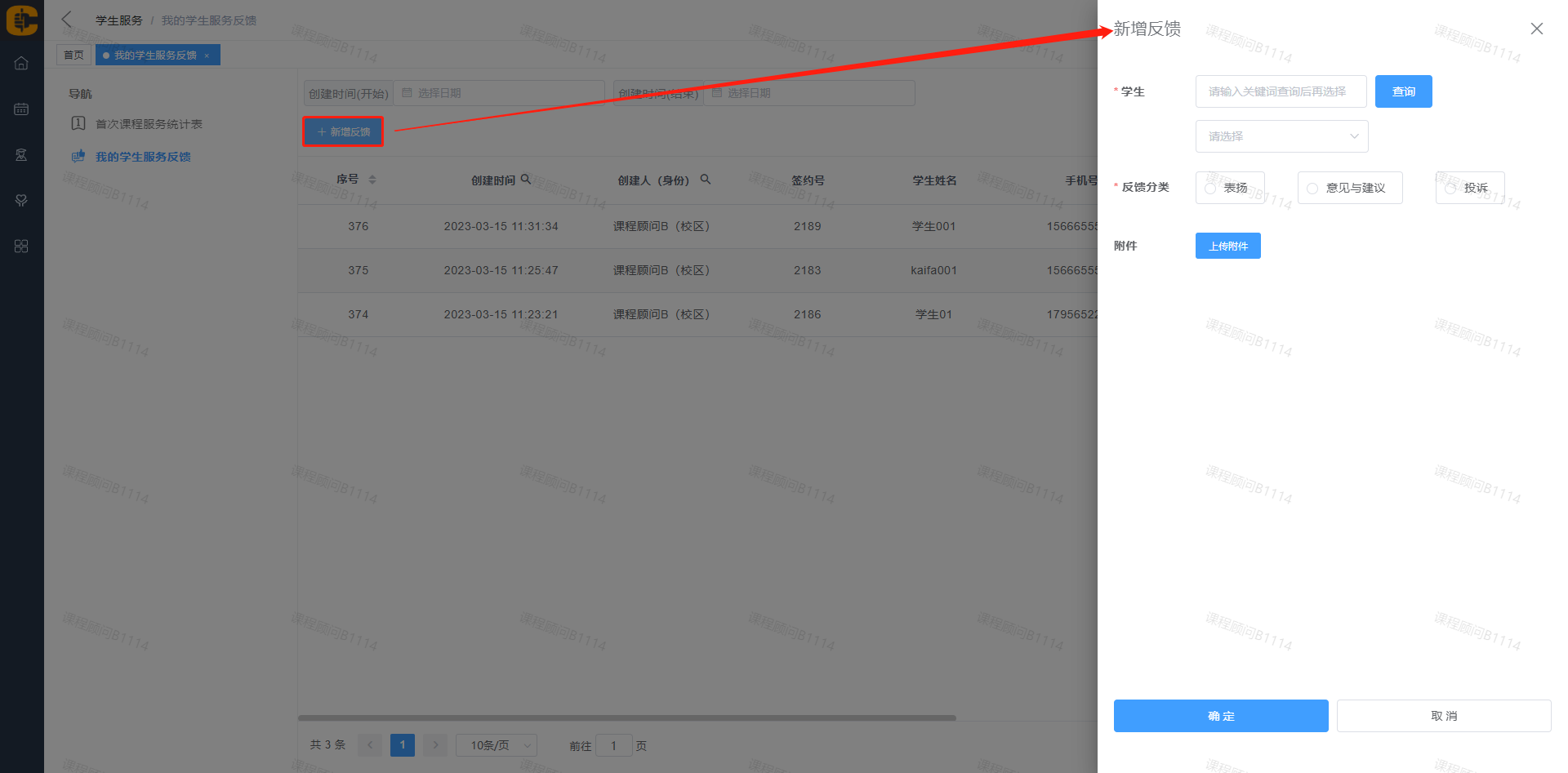The height and width of the screenshot is (773, 1568).
Task: Click the back arrow beside 学生服务 breadcrumb
Action: [x=67, y=20]
